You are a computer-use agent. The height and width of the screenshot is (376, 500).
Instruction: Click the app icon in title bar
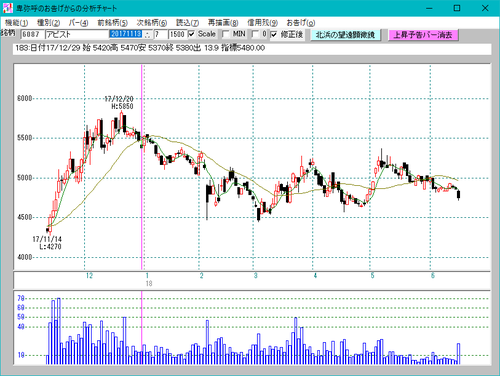8,8
